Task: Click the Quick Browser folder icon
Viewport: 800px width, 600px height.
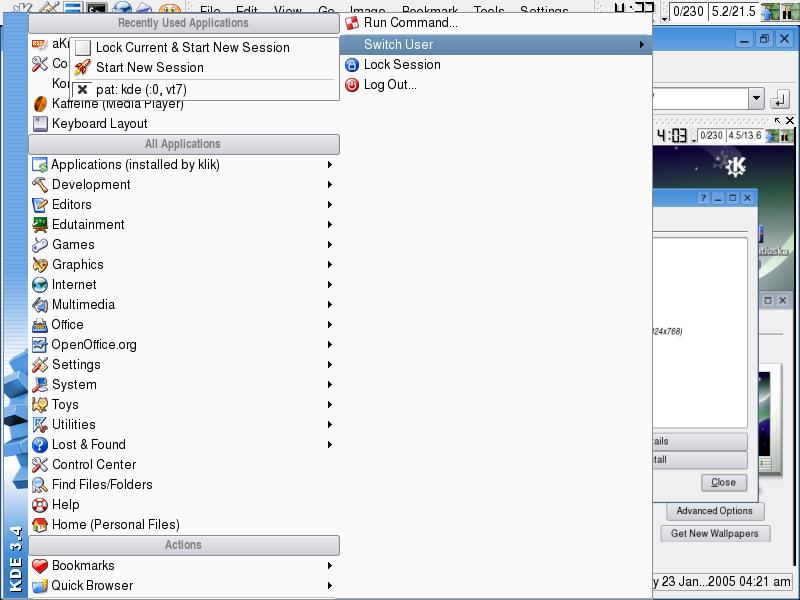Action: 40,586
